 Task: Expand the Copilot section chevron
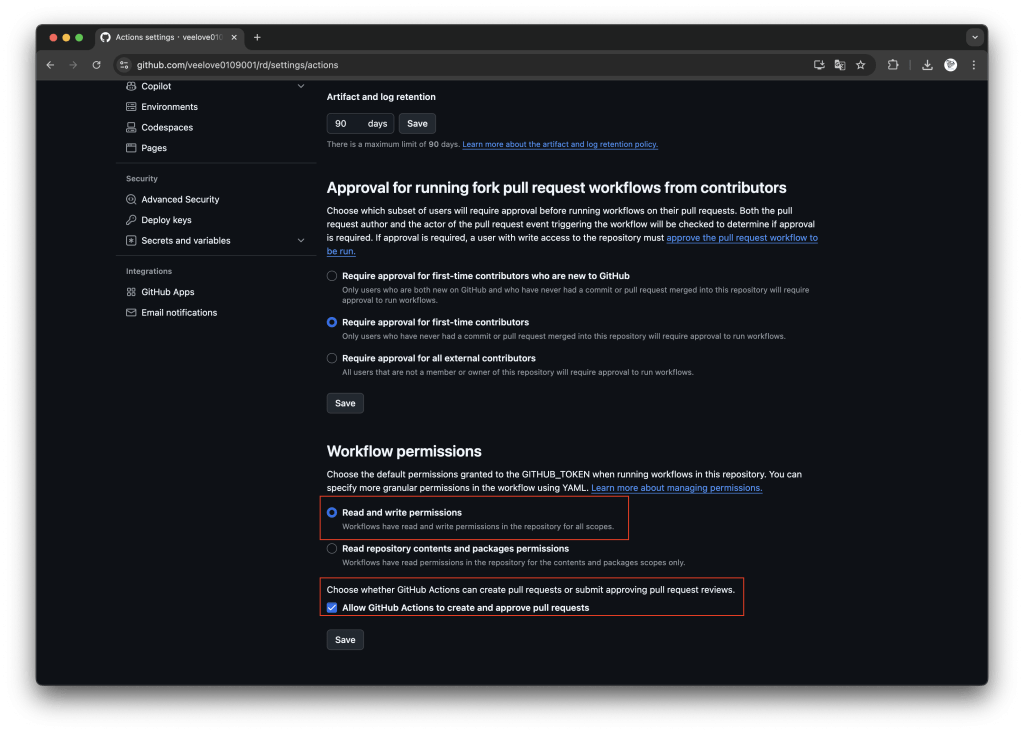[301, 86]
